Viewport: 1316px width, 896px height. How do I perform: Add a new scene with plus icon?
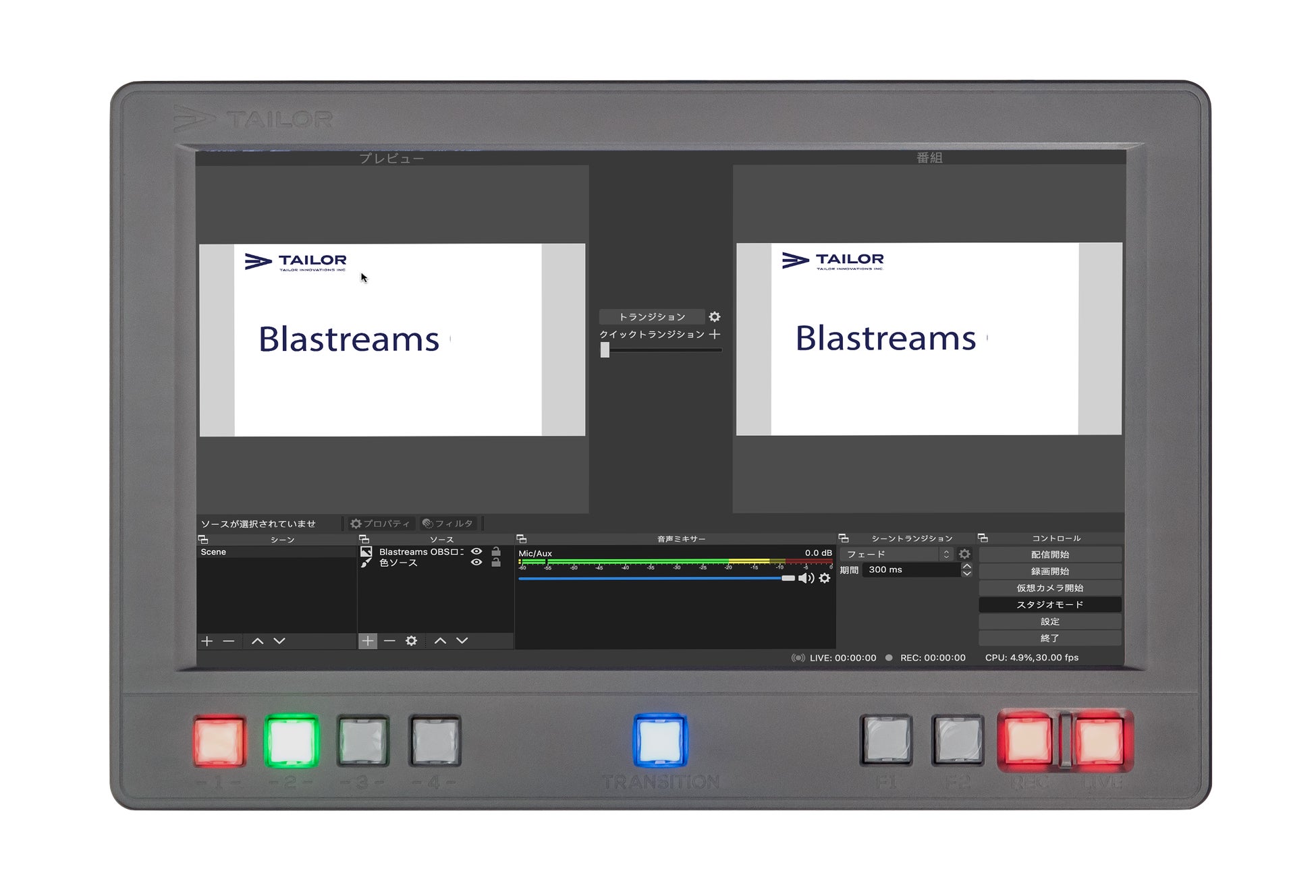click(x=207, y=641)
